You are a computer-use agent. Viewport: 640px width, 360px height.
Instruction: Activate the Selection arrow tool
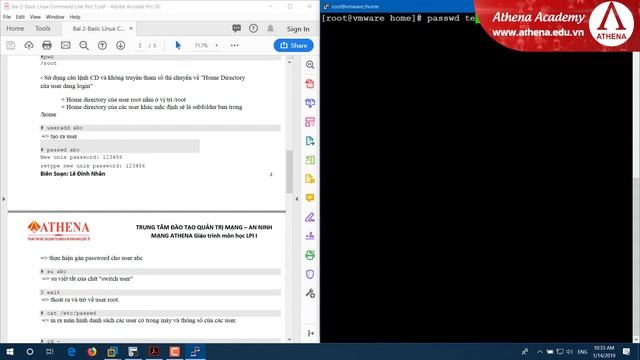178,45
